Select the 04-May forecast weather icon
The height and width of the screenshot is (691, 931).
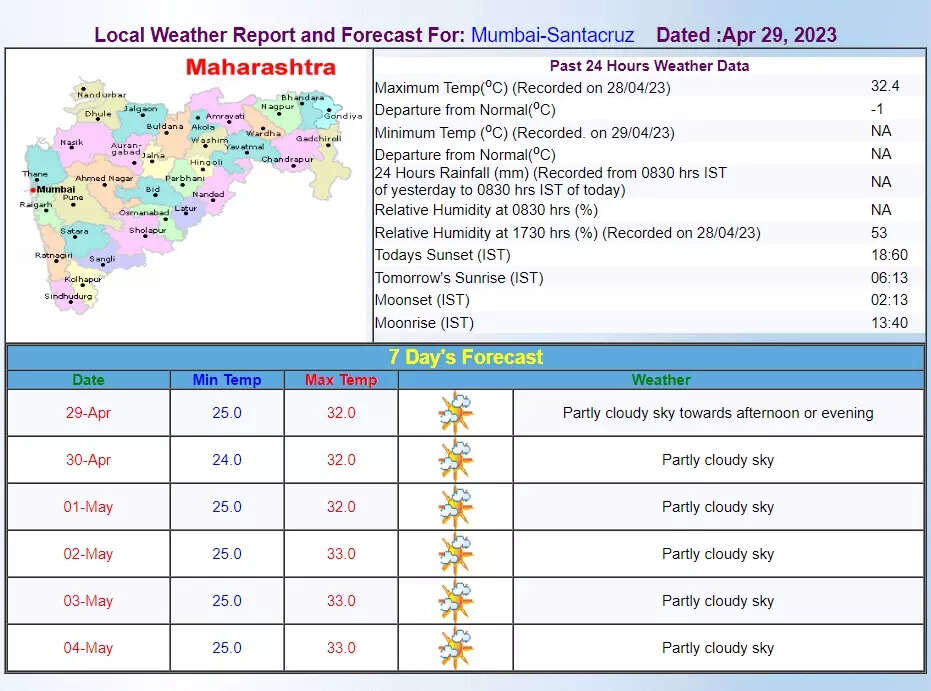pos(455,647)
